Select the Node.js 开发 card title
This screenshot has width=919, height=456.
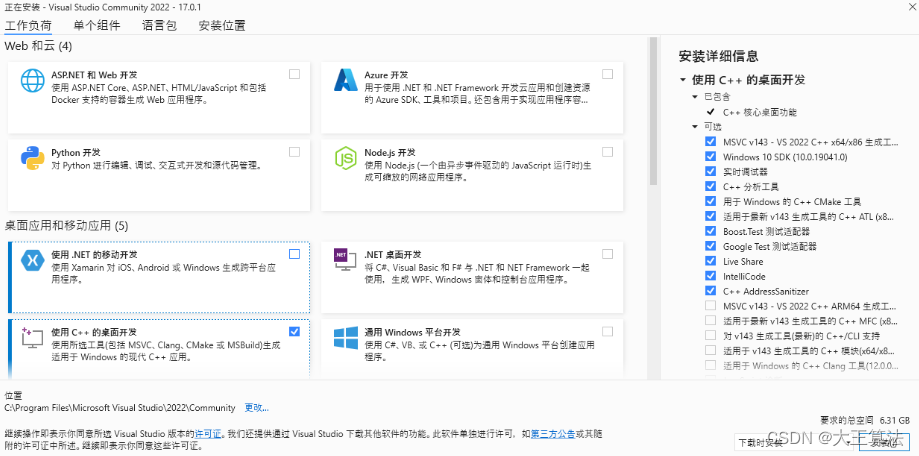click(x=390, y=152)
